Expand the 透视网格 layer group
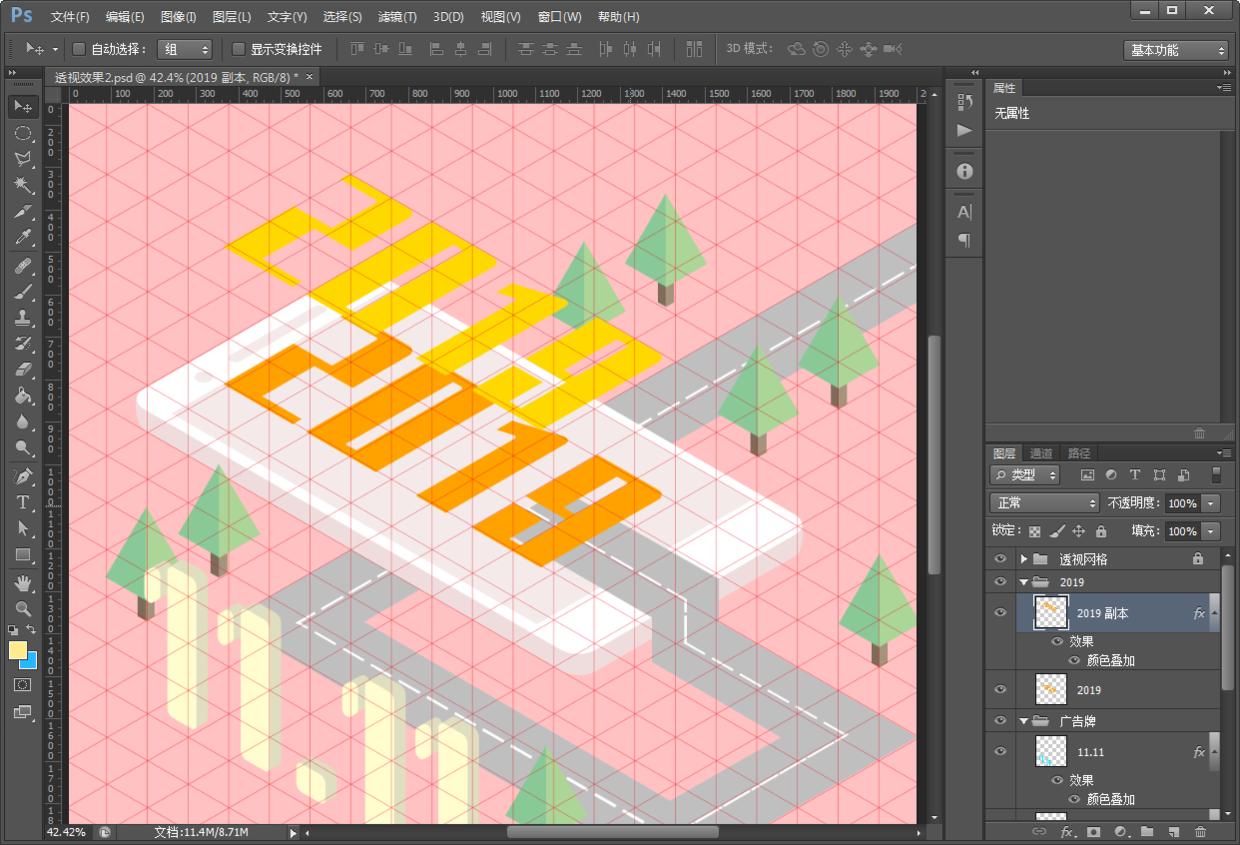The width and height of the screenshot is (1240, 845). point(1024,559)
